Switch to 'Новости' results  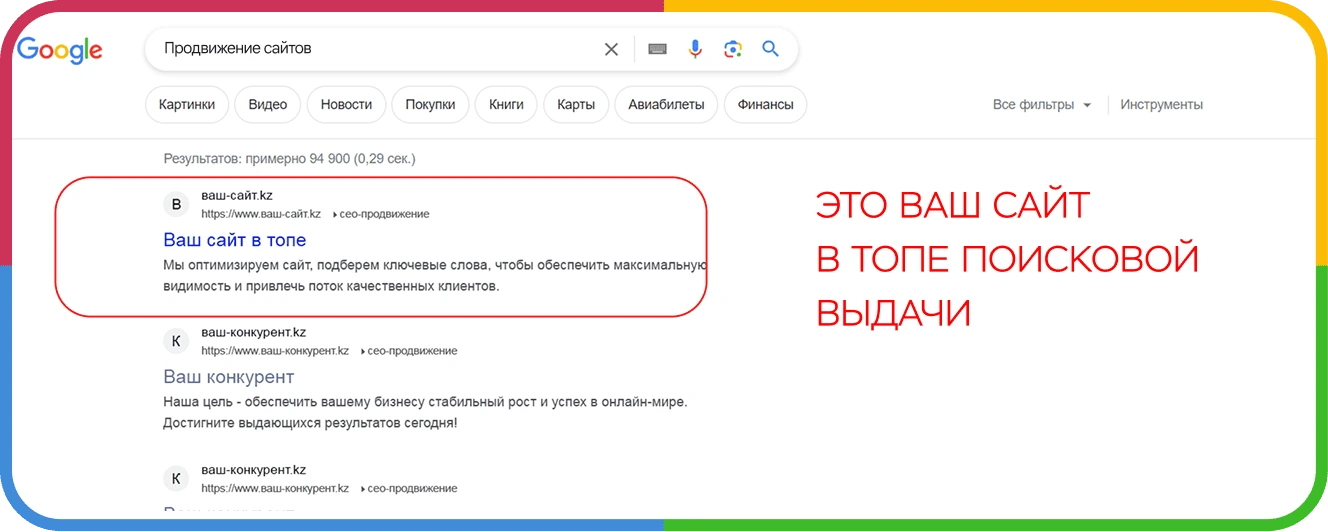[x=346, y=104]
